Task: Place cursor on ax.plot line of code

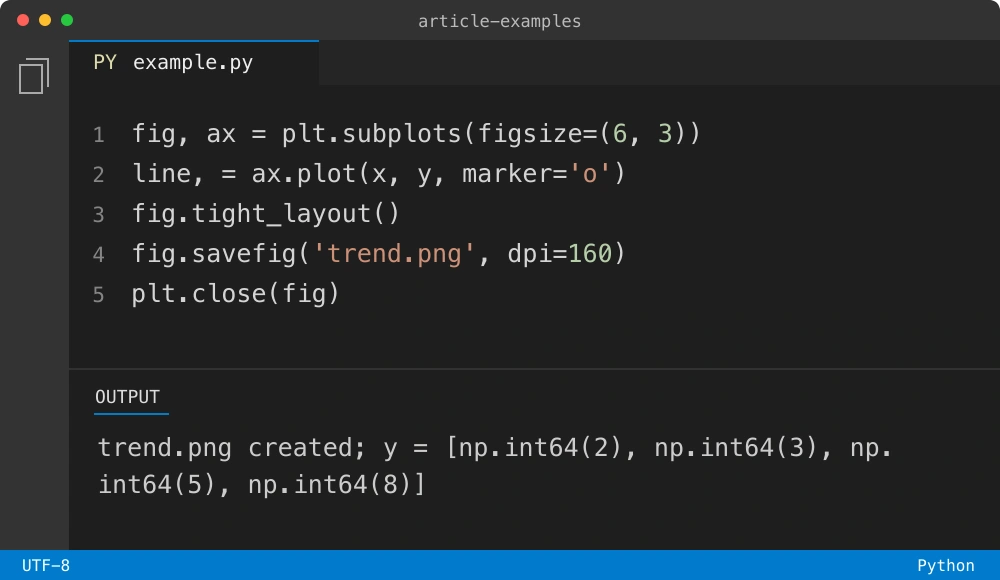Action: [x=379, y=174]
